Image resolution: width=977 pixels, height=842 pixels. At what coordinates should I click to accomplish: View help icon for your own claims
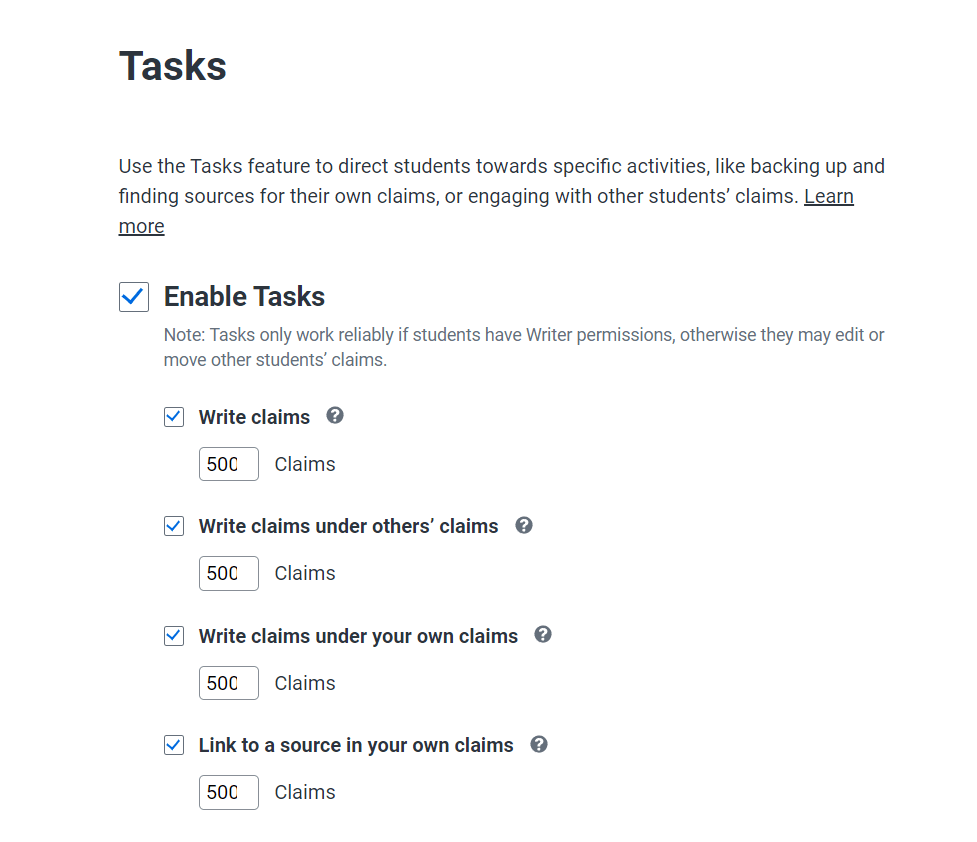[543, 635]
